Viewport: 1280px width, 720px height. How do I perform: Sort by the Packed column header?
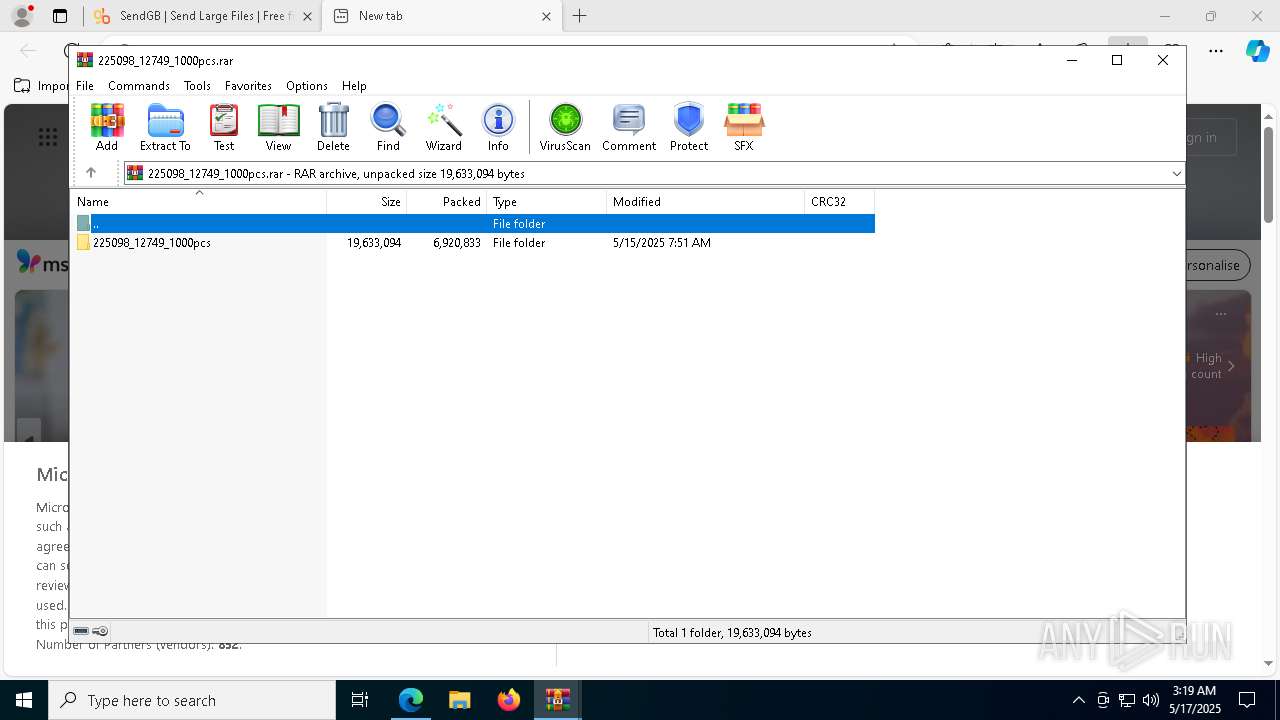[x=447, y=202]
